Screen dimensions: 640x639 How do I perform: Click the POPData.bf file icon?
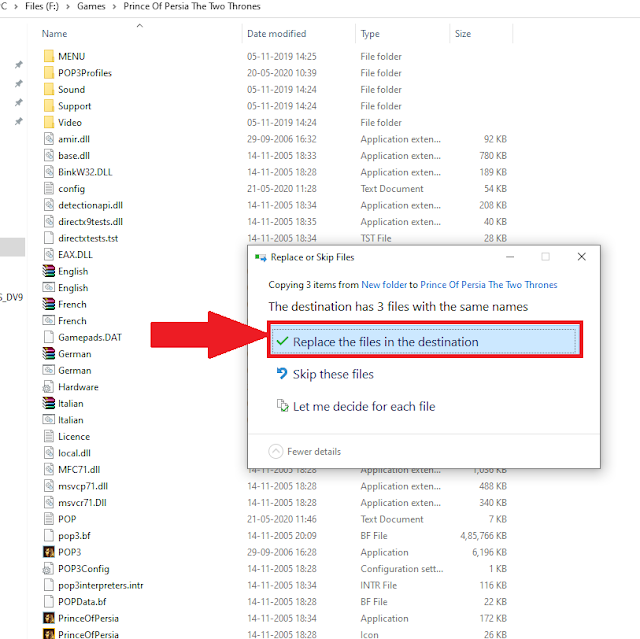pyautogui.click(x=49, y=601)
